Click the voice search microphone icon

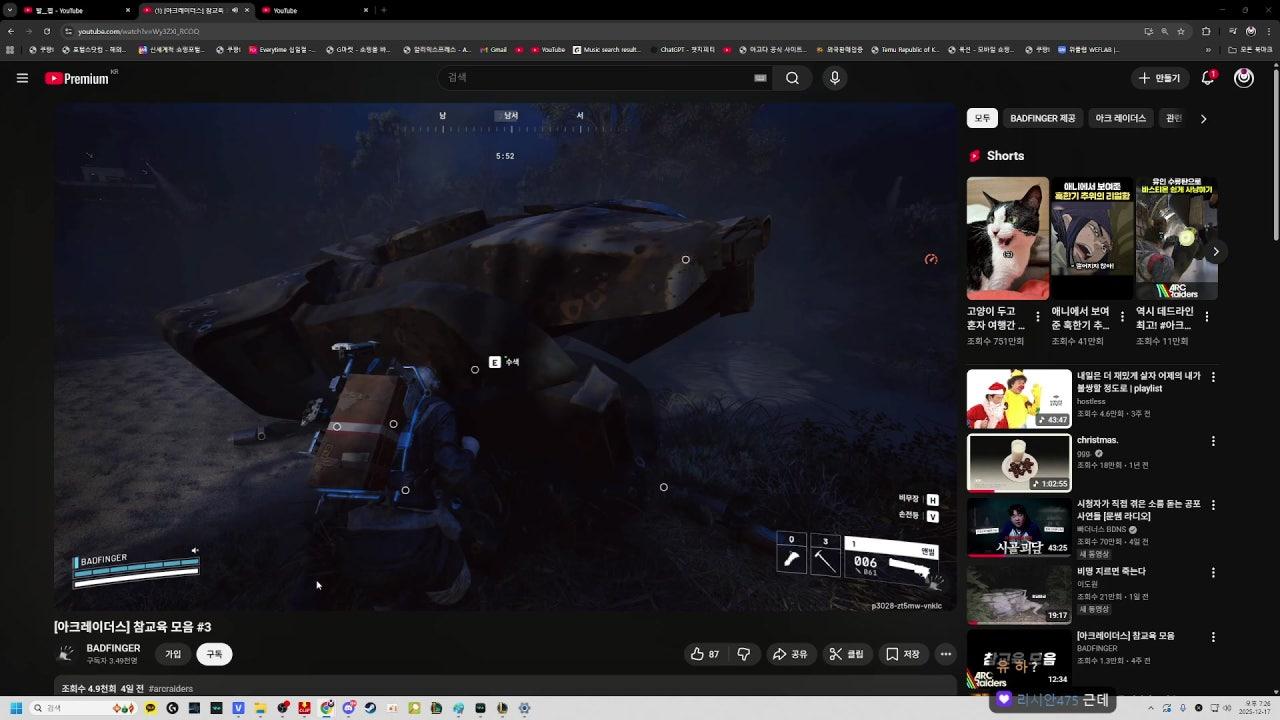coord(834,78)
